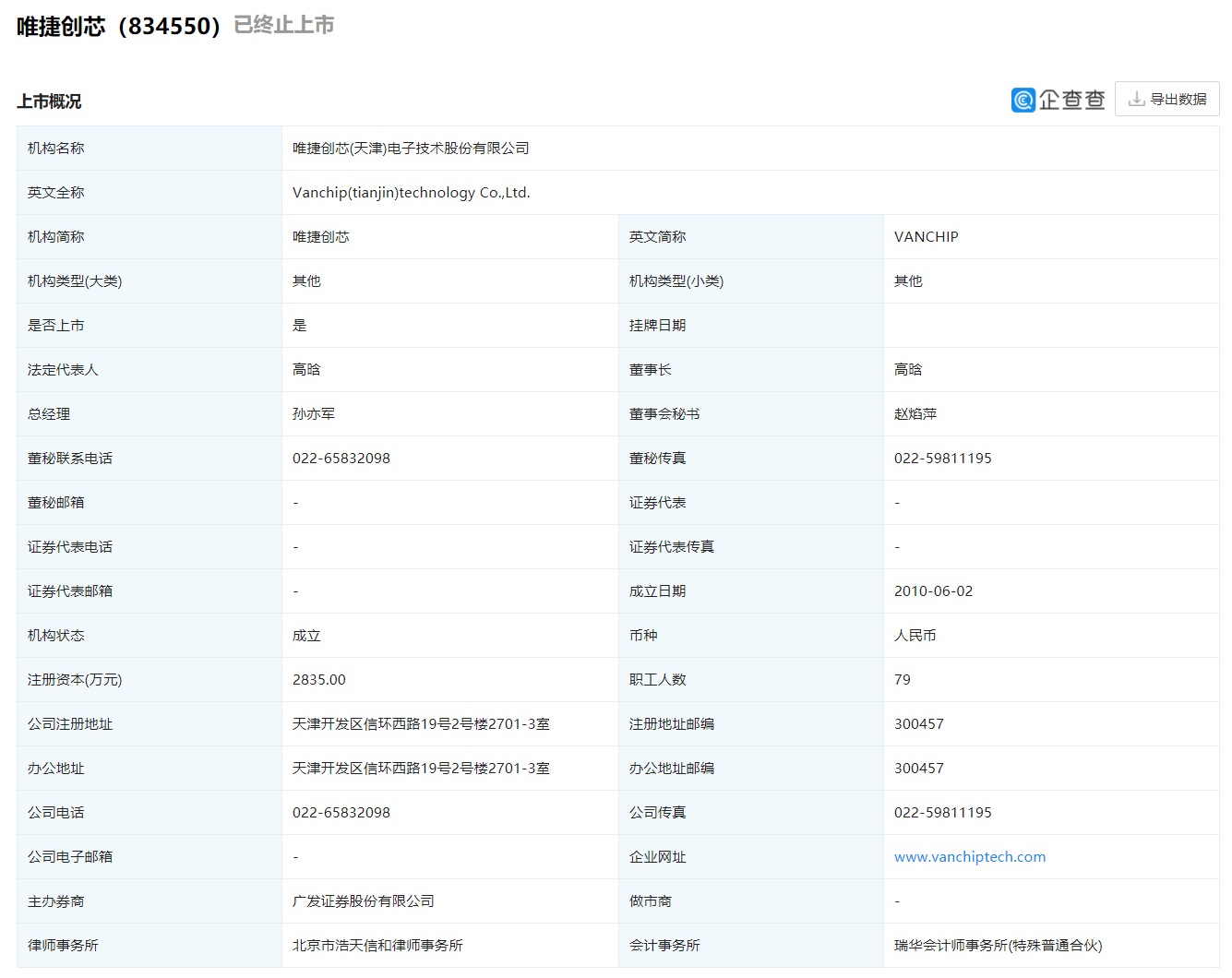Viewport: 1232px width, 978px height.
Task: Click law firm 北京市浩天信和律师事务所
Action: pyautogui.click(x=377, y=946)
